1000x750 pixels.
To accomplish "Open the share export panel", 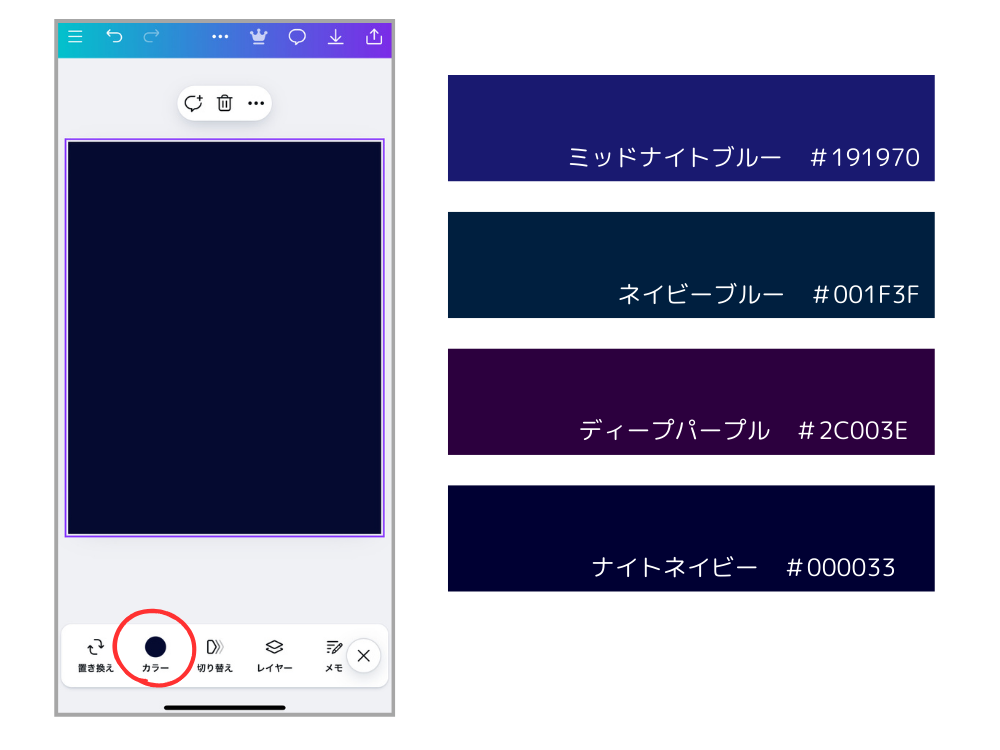I will click(x=373, y=37).
